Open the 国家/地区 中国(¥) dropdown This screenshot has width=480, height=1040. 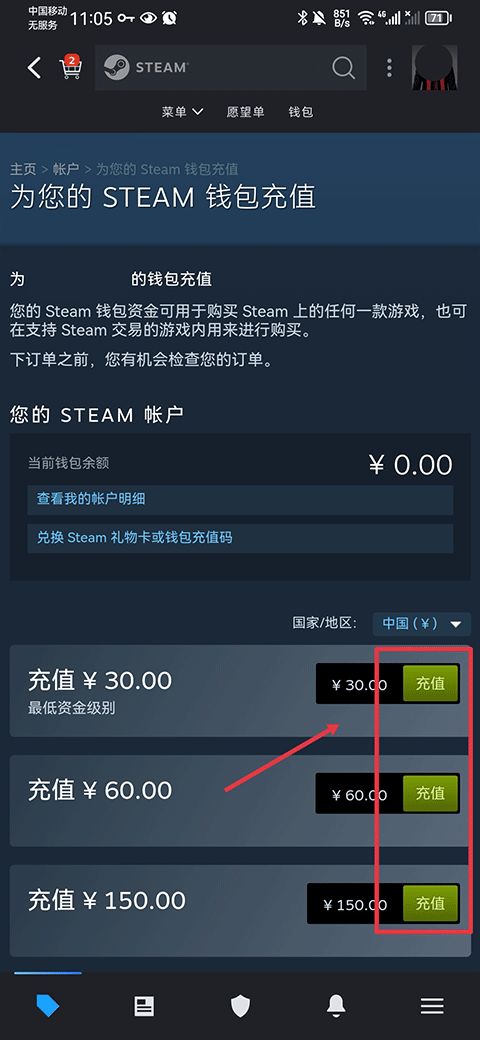coord(422,623)
